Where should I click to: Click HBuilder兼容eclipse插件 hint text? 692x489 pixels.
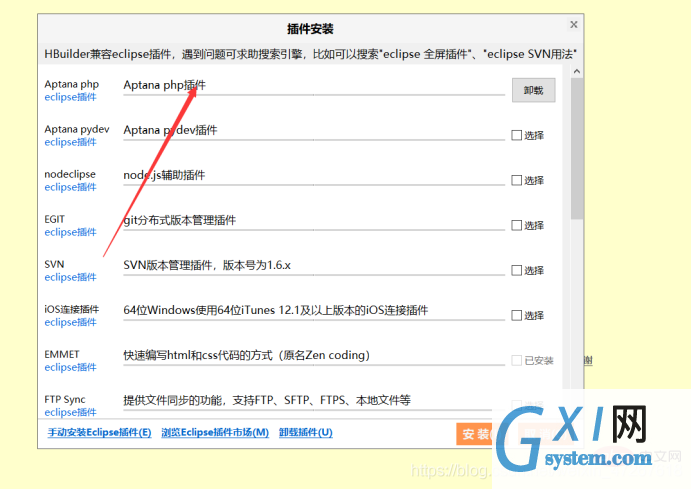pos(311,54)
